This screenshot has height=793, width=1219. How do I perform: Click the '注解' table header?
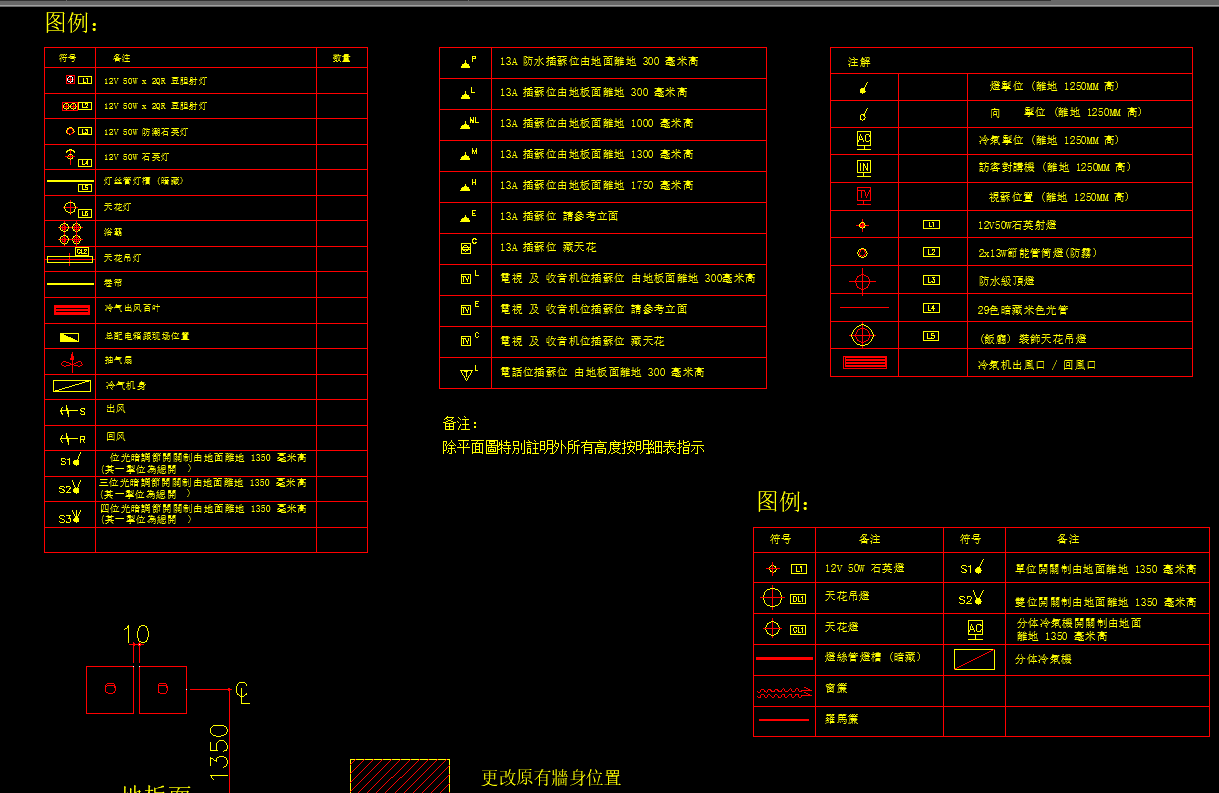click(x=859, y=62)
